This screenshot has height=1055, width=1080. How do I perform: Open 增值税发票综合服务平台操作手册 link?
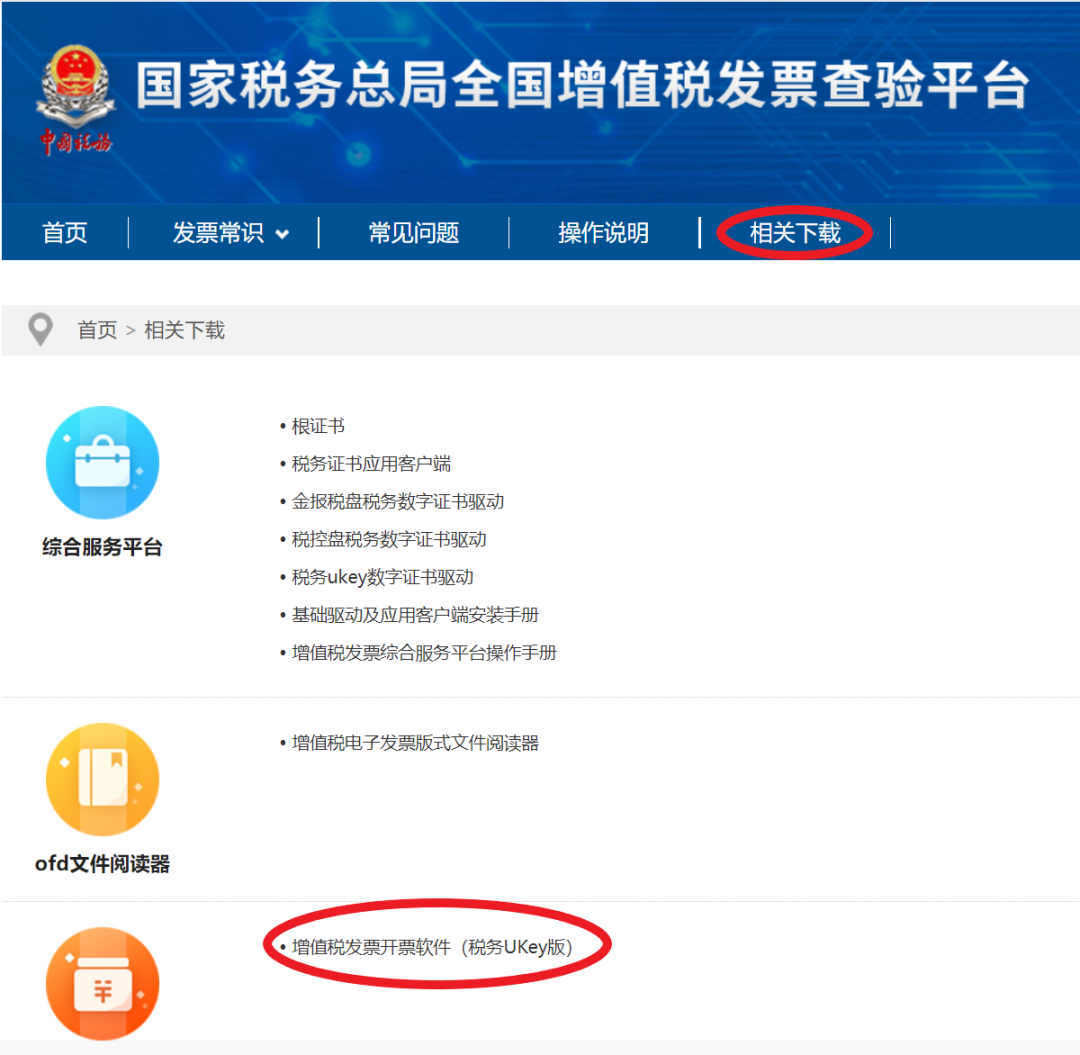pos(424,653)
